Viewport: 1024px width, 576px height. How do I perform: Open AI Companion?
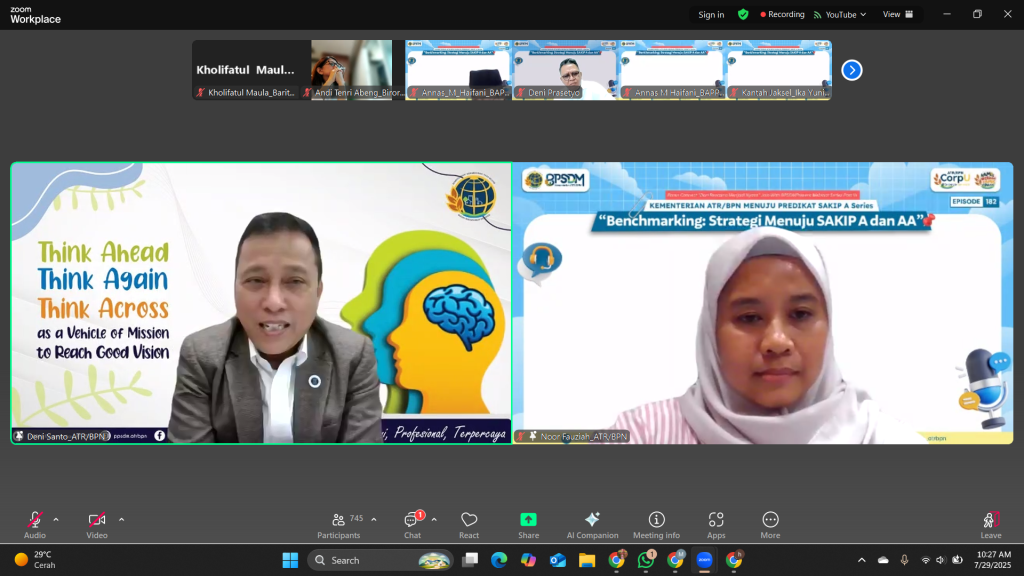[592, 524]
